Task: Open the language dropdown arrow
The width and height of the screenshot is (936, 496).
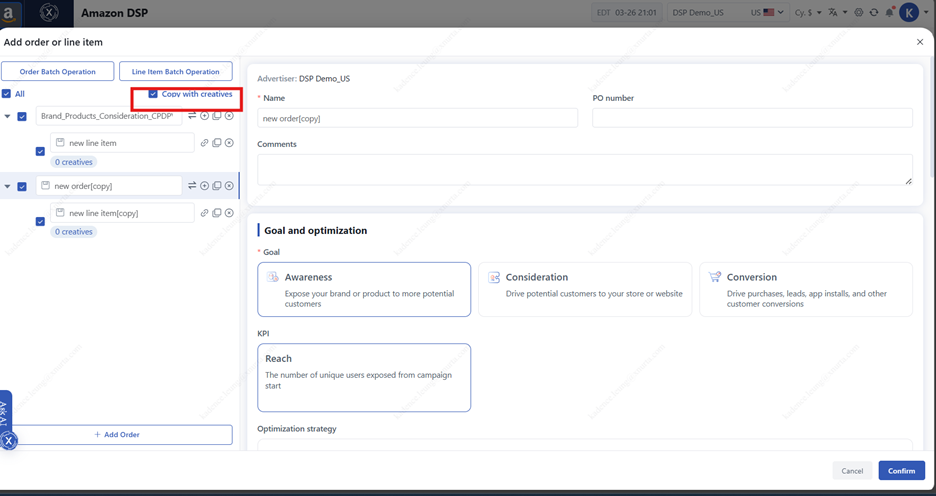Action: tap(845, 13)
